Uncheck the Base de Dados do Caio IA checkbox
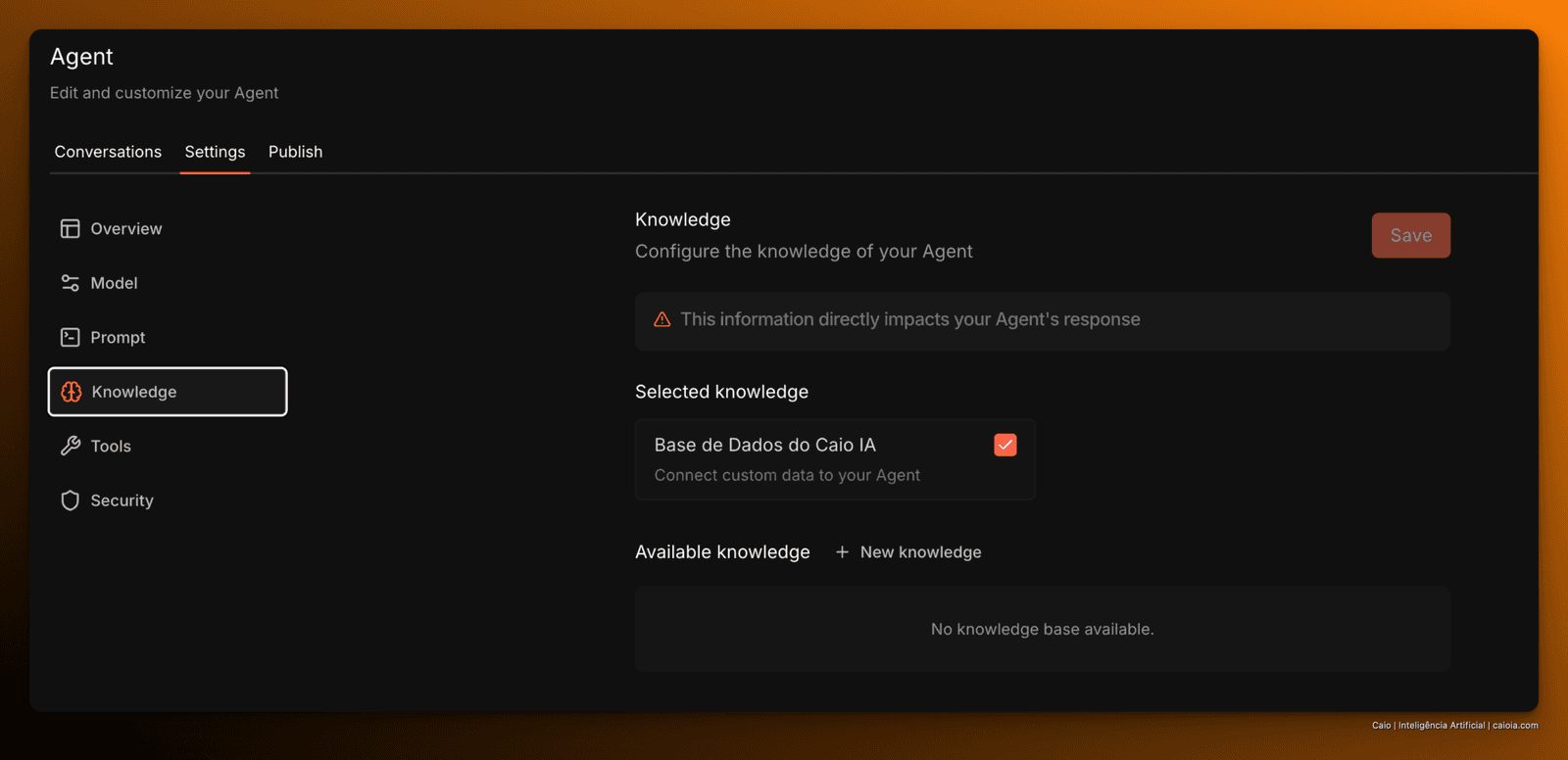This screenshot has width=1568, height=760. 1005,445
